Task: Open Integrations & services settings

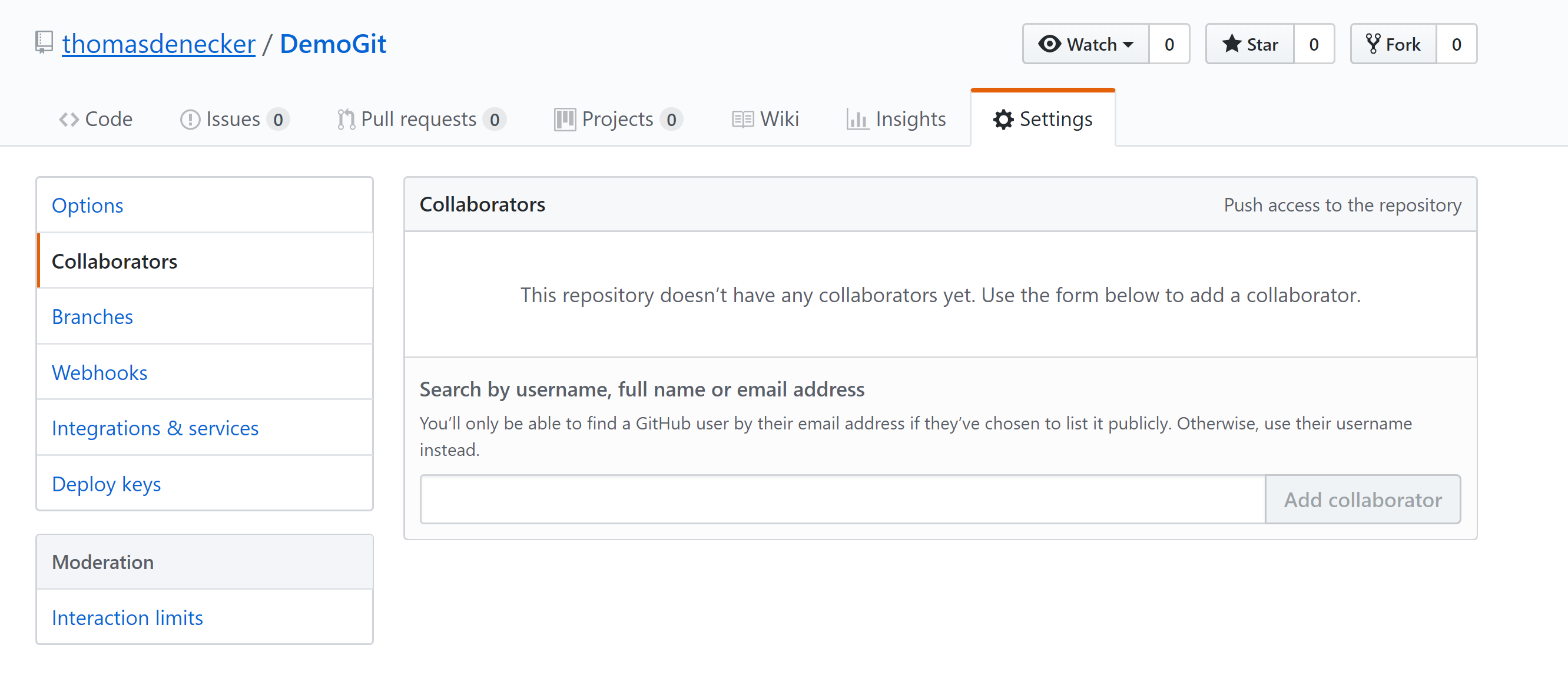Action: (x=204, y=428)
